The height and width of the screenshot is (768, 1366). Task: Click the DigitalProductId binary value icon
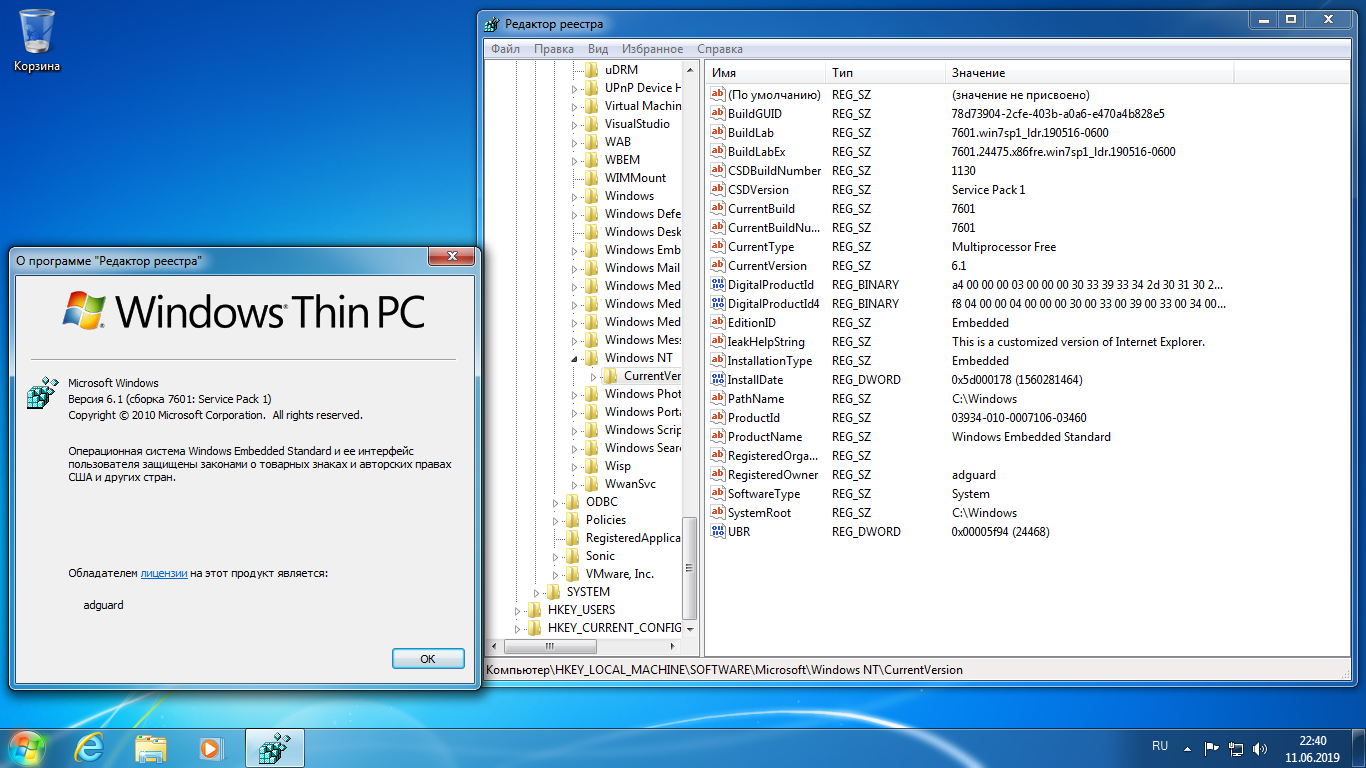click(x=717, y=284)
